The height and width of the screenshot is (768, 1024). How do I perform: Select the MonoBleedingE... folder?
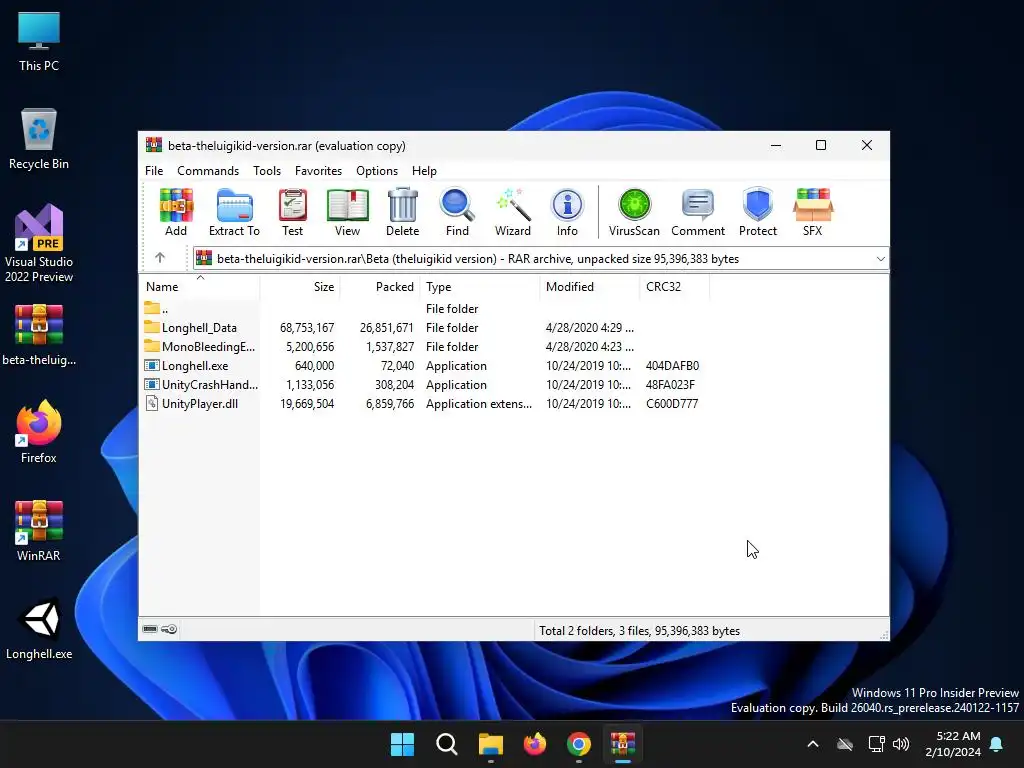coord(424,346)
